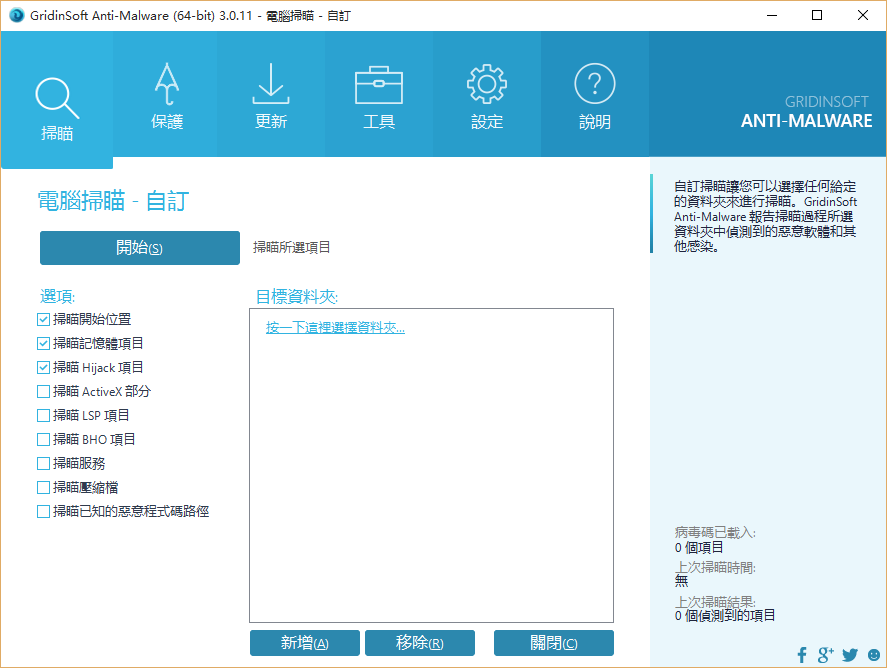Click the smiley face feedback icon
The image size is (887, 668).
[874, 655]
